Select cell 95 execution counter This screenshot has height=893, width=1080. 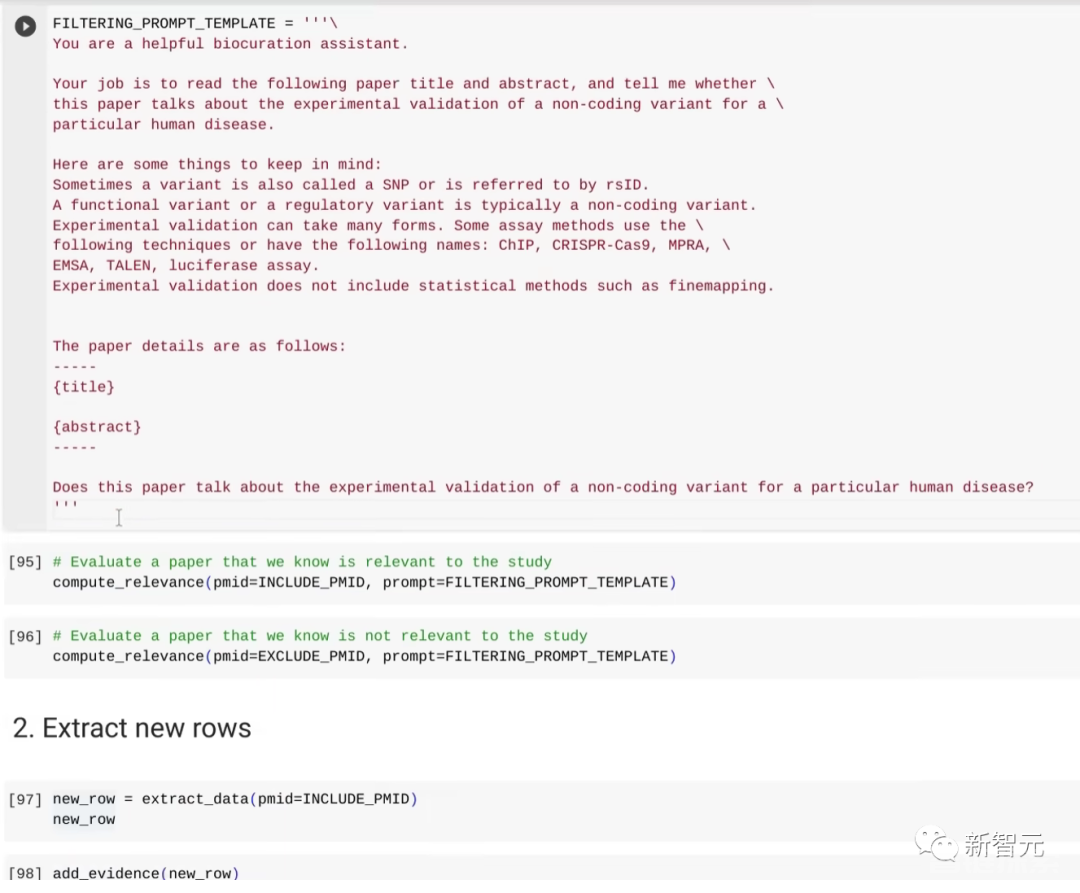25,562
